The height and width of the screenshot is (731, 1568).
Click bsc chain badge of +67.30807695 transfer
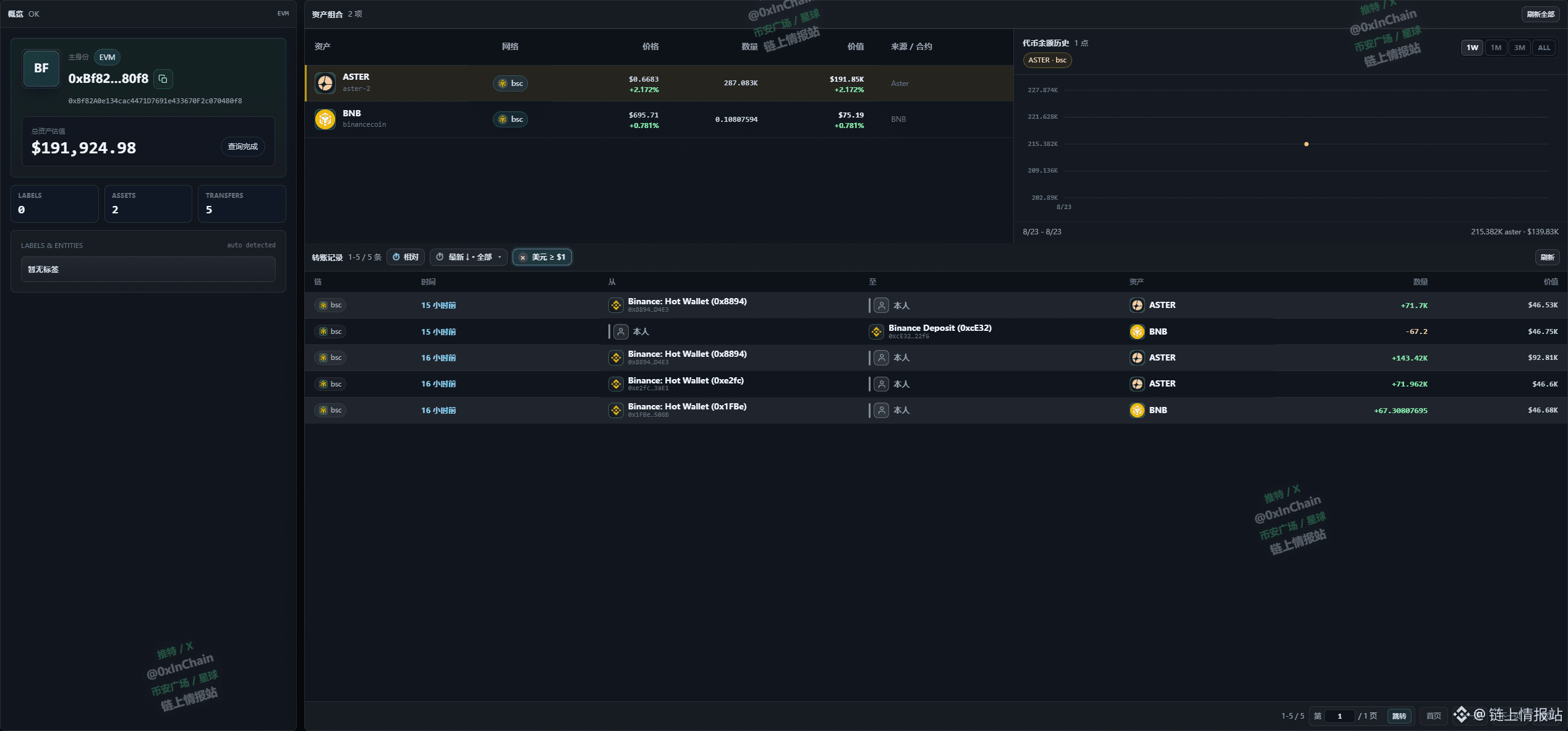(x=330, y=411)
